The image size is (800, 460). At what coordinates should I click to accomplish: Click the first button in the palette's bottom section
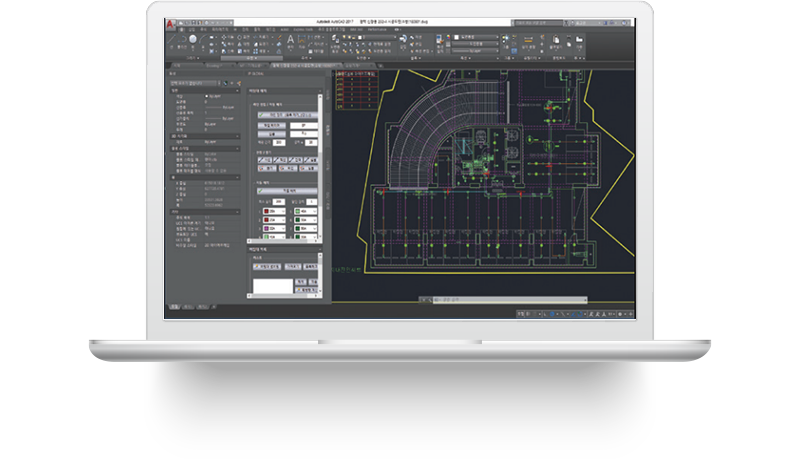(268, 268)
